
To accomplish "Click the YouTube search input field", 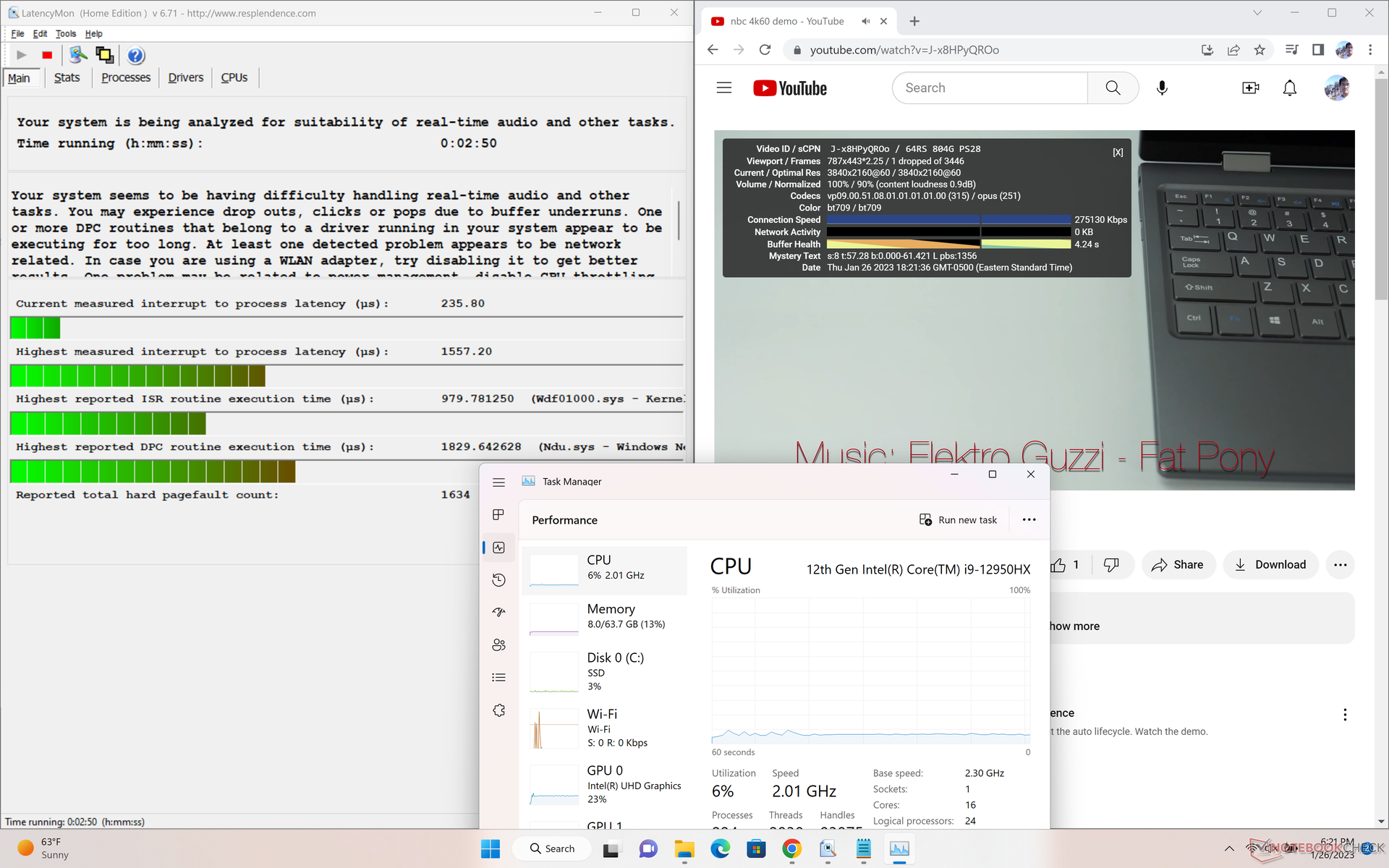I will (x=990, y=88).
